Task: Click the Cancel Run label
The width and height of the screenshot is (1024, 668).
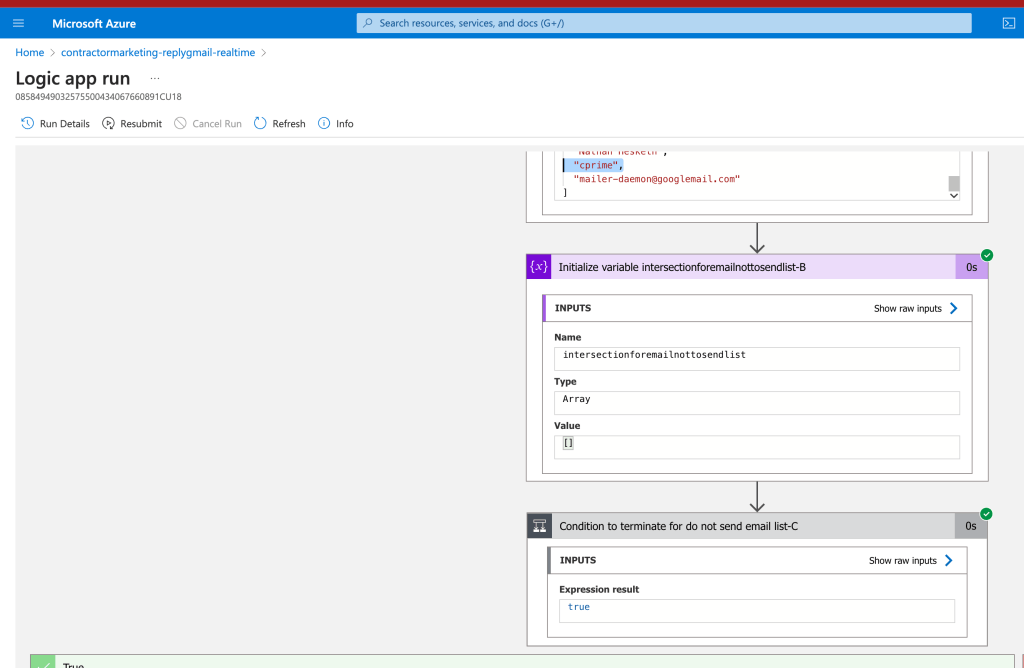Action: pyautogui.click(x=217, y=123)
